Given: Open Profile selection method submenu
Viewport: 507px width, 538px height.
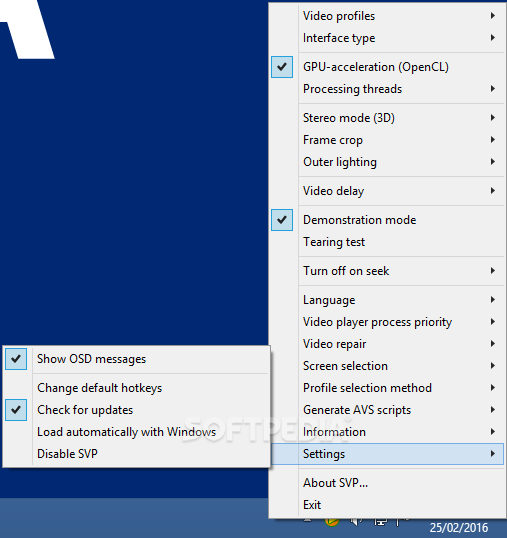Looking at the screenshot, I should pyautogui.click(x=387, y=388).
